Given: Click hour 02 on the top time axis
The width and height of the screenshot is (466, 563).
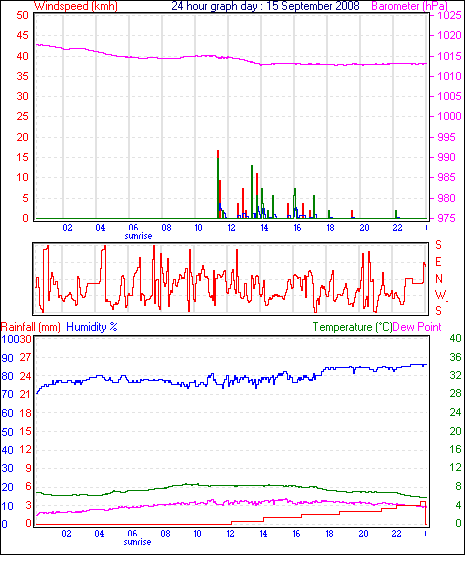Looking at the screenshot, I should 67,228.
